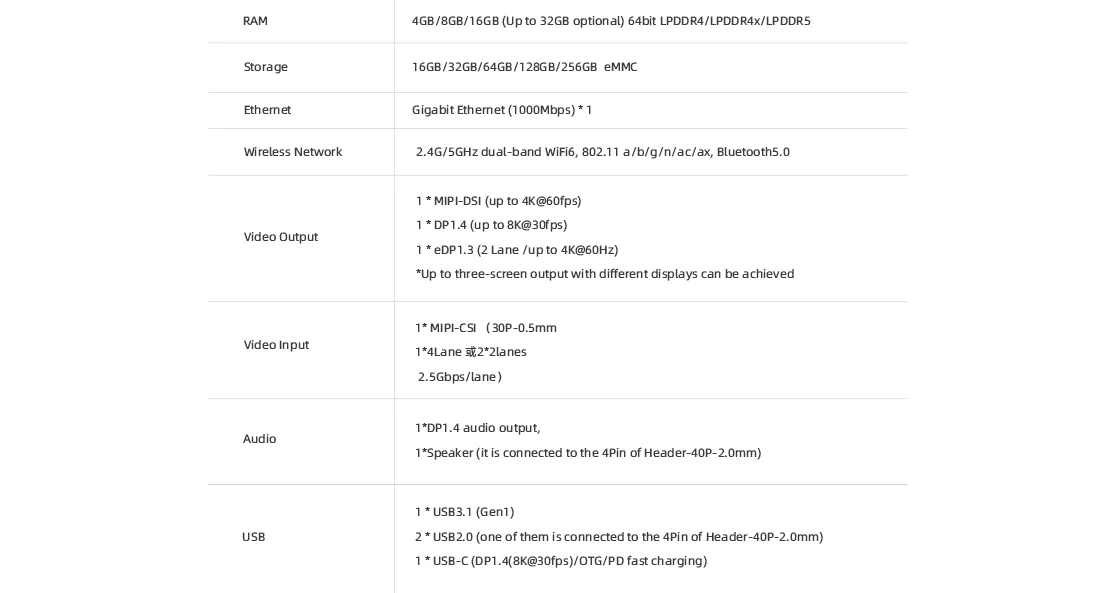Click the DP1.4 (up to 8K@30fps) line
The height and width of the screenshot is (593, 1118).
pyautogui.click(x=491, y=225)
